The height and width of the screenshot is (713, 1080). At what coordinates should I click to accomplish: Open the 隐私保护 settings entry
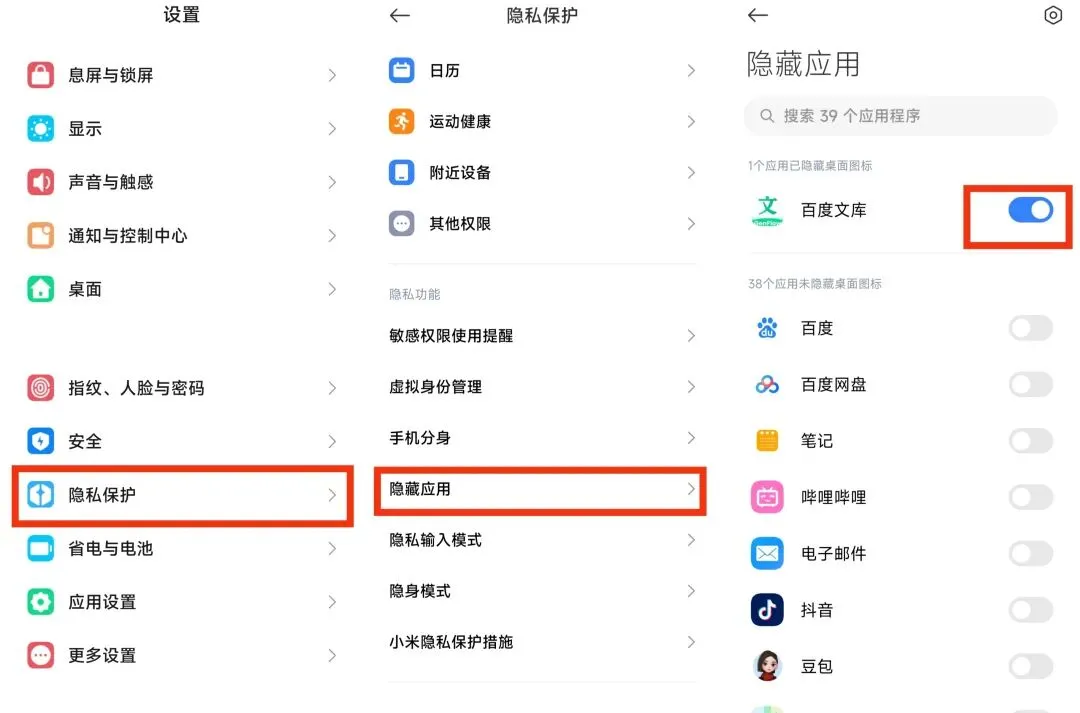(182, 495)
